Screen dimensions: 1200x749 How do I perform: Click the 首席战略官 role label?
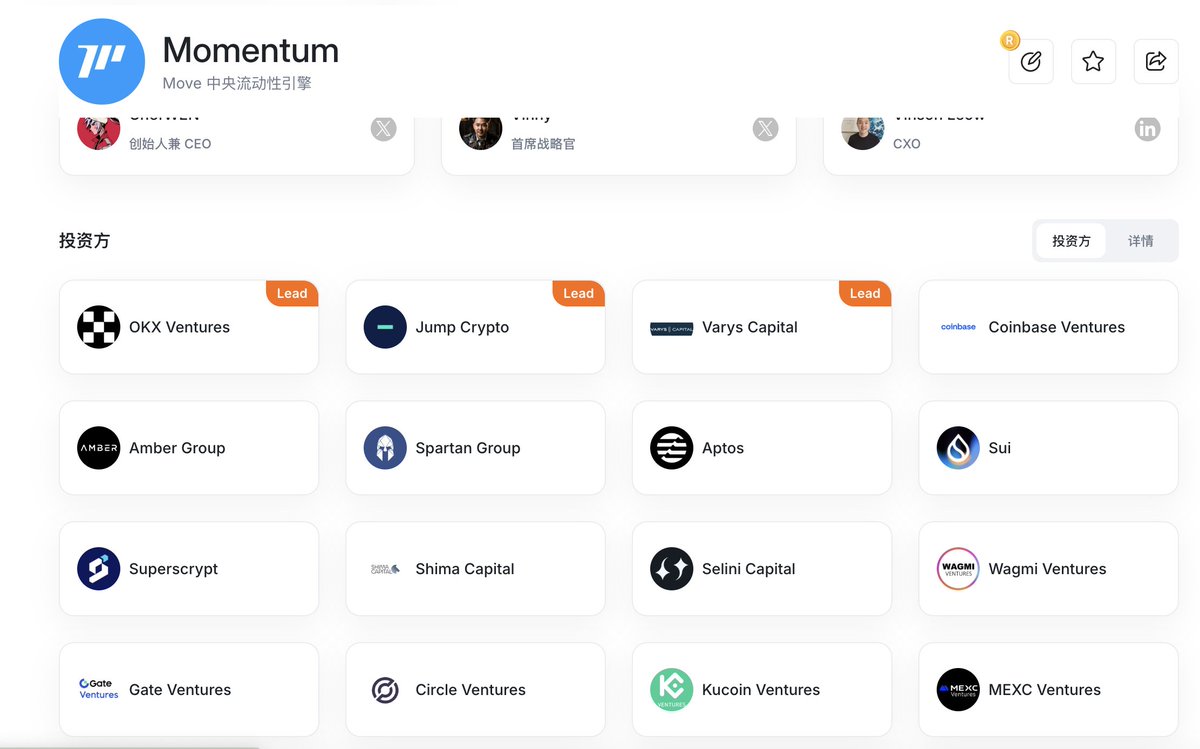[x=543, y=143]
